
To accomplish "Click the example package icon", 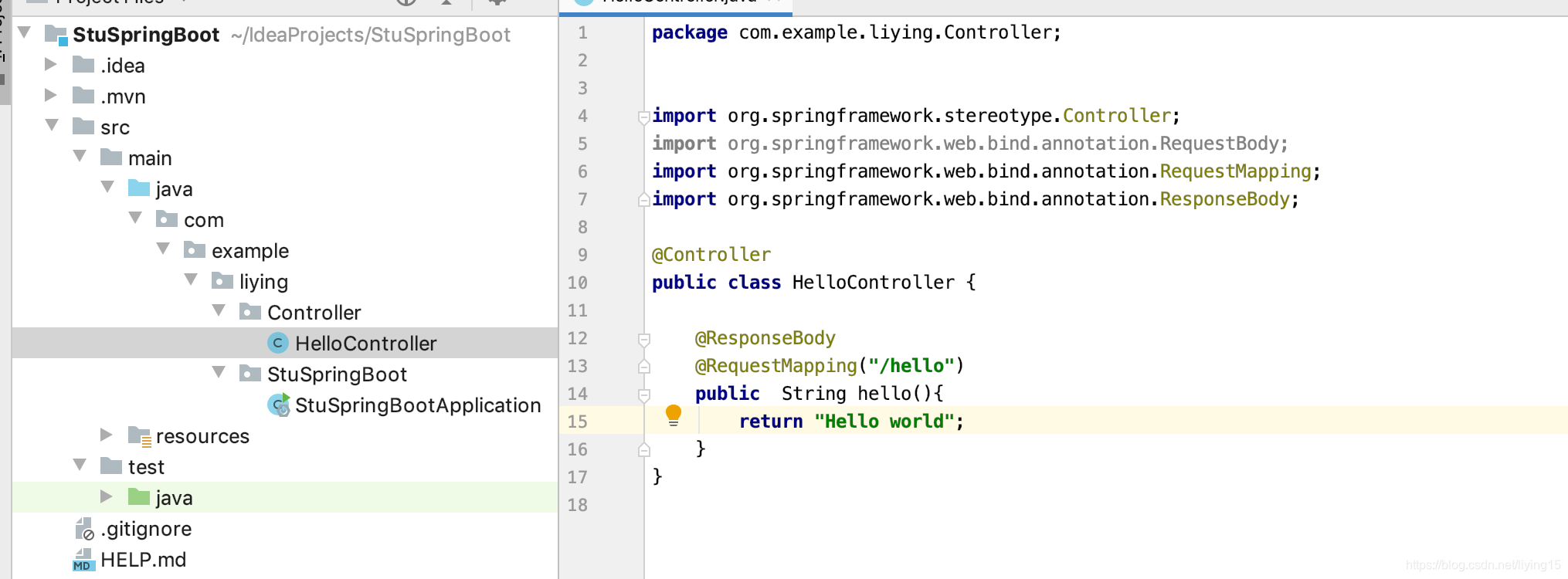I will 195,249.
